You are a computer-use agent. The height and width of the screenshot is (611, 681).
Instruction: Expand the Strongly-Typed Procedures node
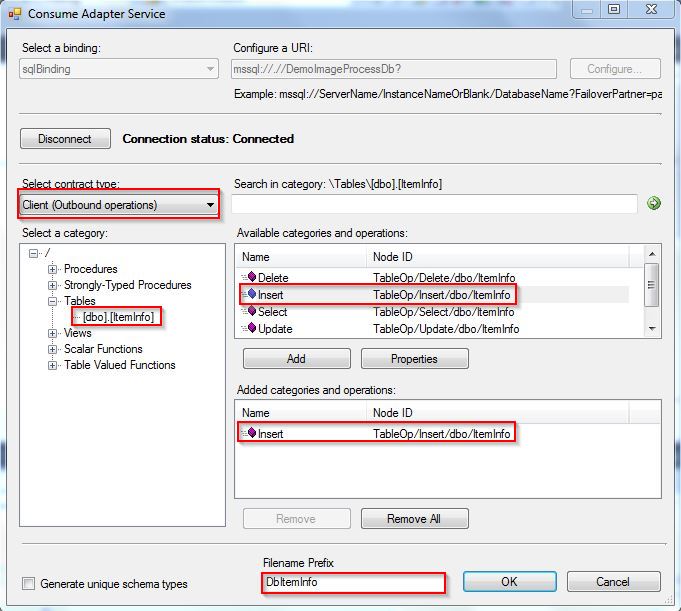pyautogui.click(x=53, y=285)
